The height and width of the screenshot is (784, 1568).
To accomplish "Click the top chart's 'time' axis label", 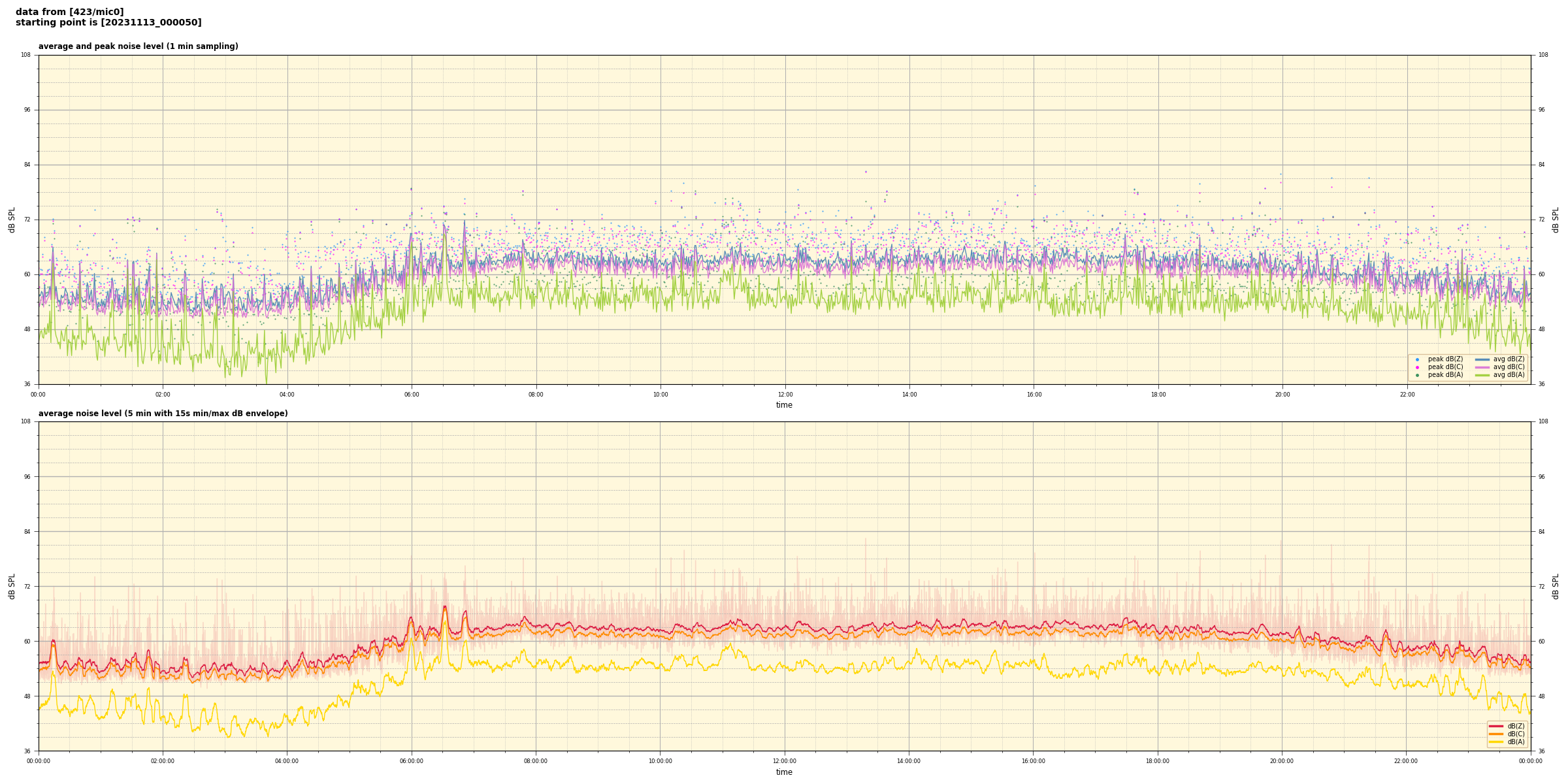I will tap(784, 405).
